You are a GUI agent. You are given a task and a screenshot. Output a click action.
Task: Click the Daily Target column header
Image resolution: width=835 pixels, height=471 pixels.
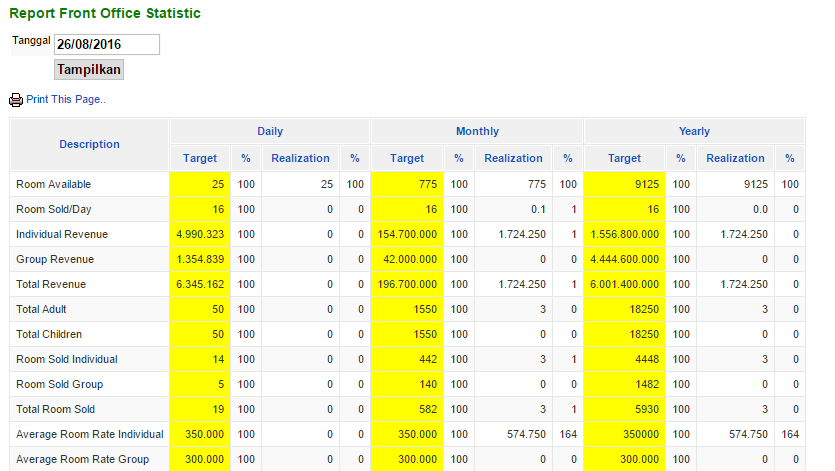tap(200, 158)
